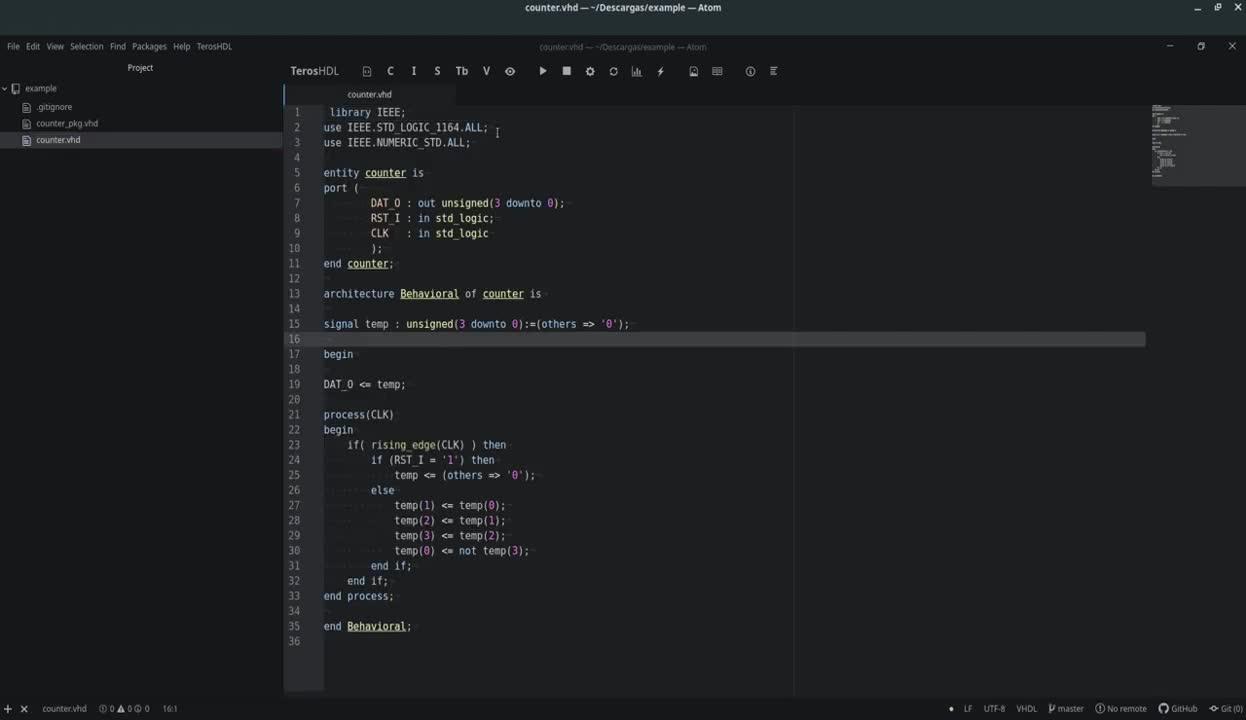Switch to the counter.vhd editor tab

369,94
